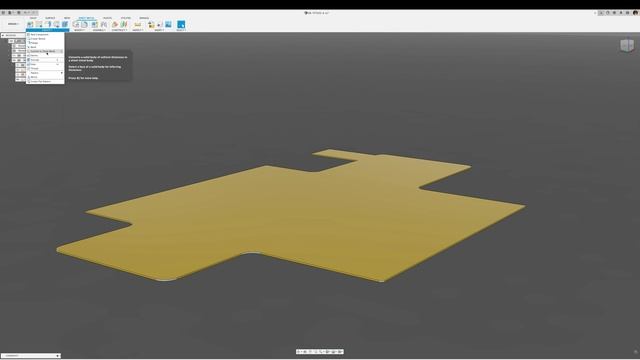
Task: Choose Derive in the Create menu
Action: (x=45, y=56)
